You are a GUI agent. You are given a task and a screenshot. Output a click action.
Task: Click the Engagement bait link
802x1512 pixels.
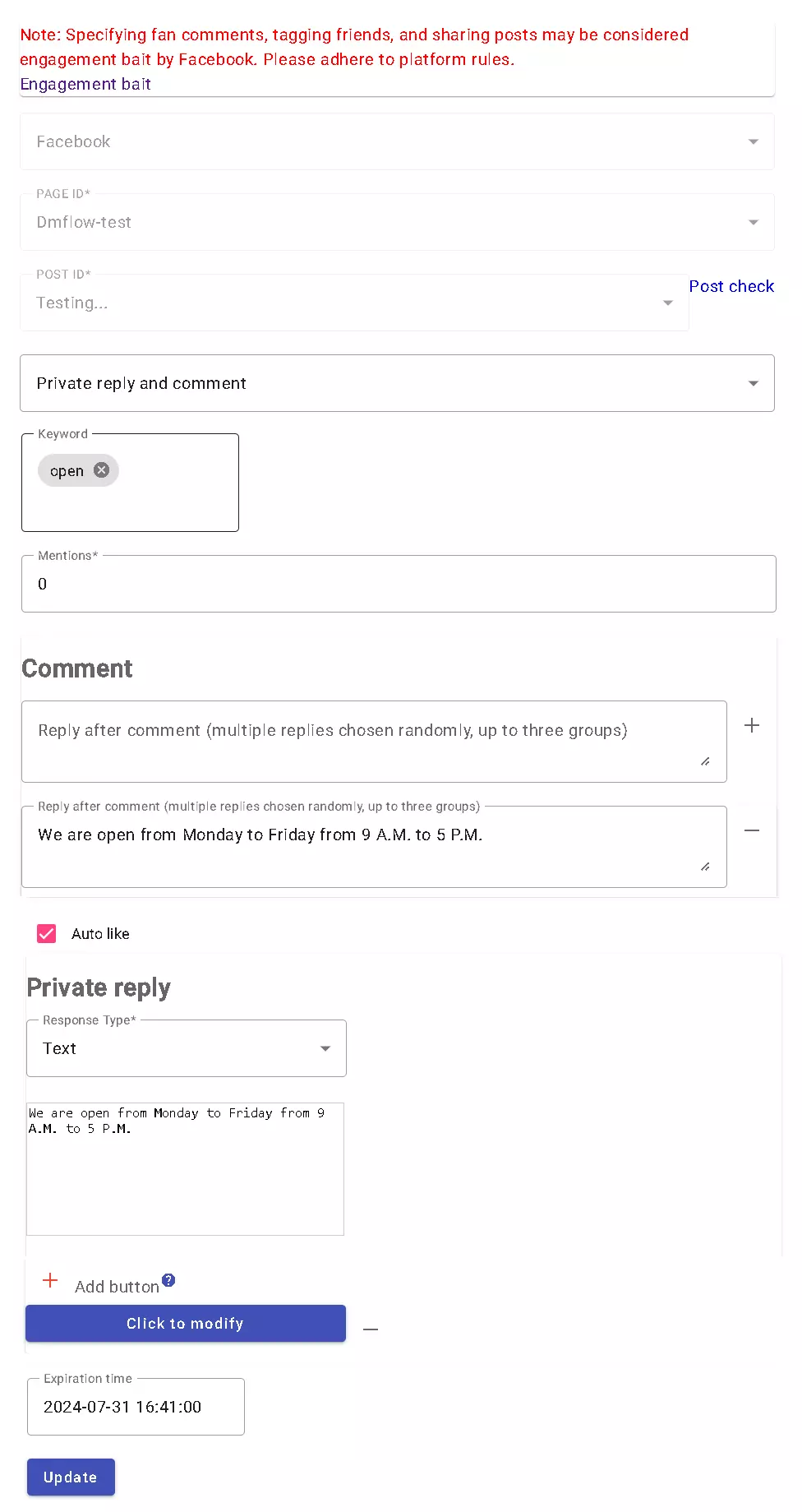click(85, 84)
